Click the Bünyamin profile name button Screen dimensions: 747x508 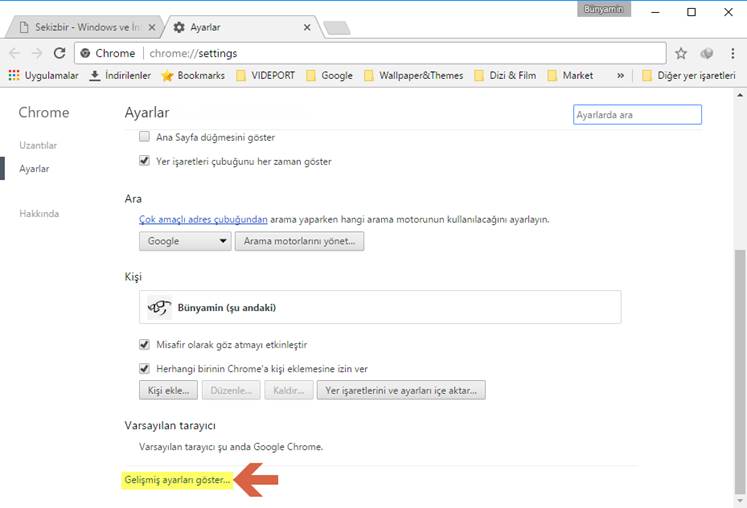pyautogui.click(x=604, y=9)
